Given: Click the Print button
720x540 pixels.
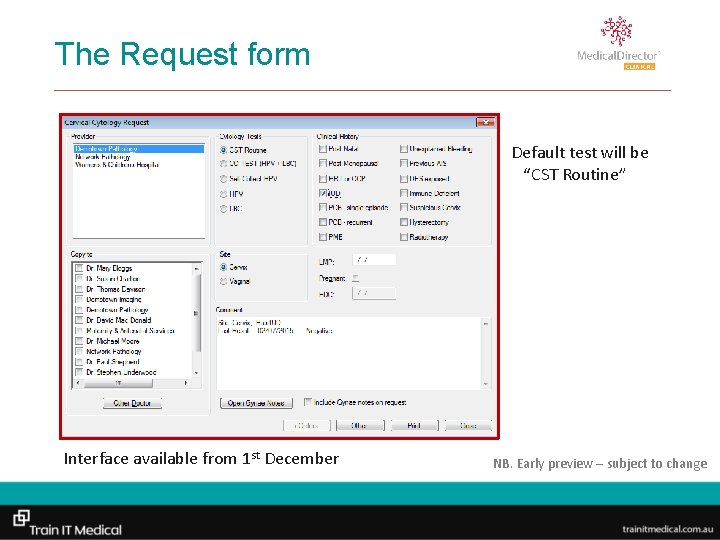Looking at the screenshot, I should [415, 426].
